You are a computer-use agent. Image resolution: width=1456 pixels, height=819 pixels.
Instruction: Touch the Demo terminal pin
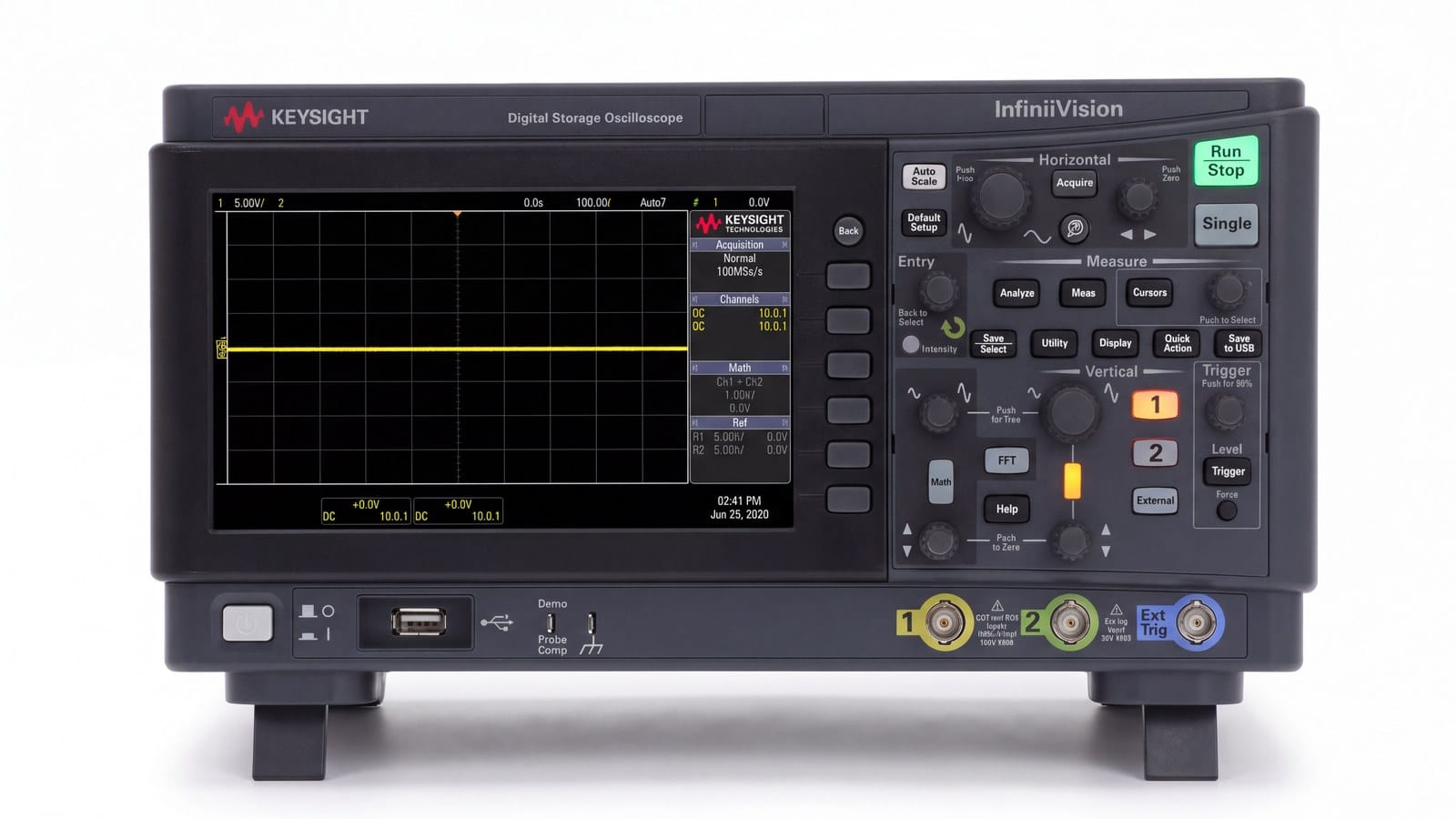tap(551, 622)
